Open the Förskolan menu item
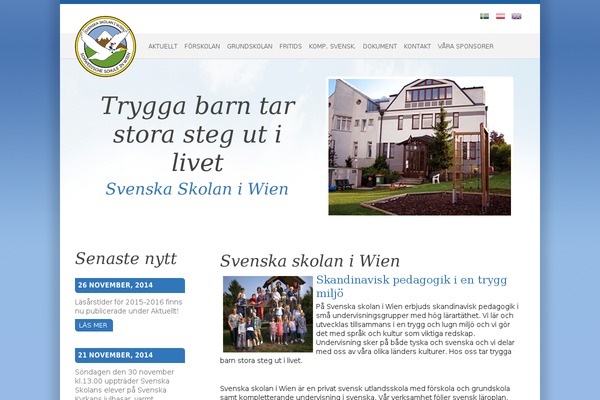600x400 pixels. [x=202, y=46]
